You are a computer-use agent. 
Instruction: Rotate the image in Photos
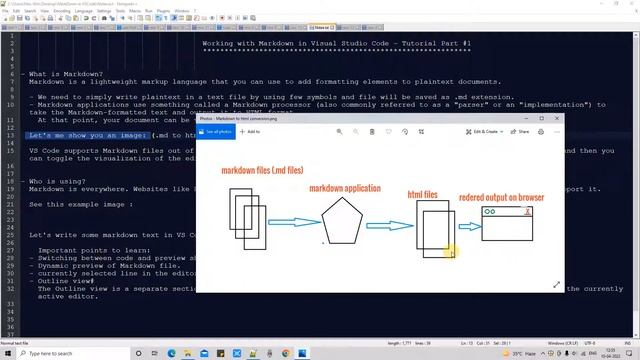(404, 132)
